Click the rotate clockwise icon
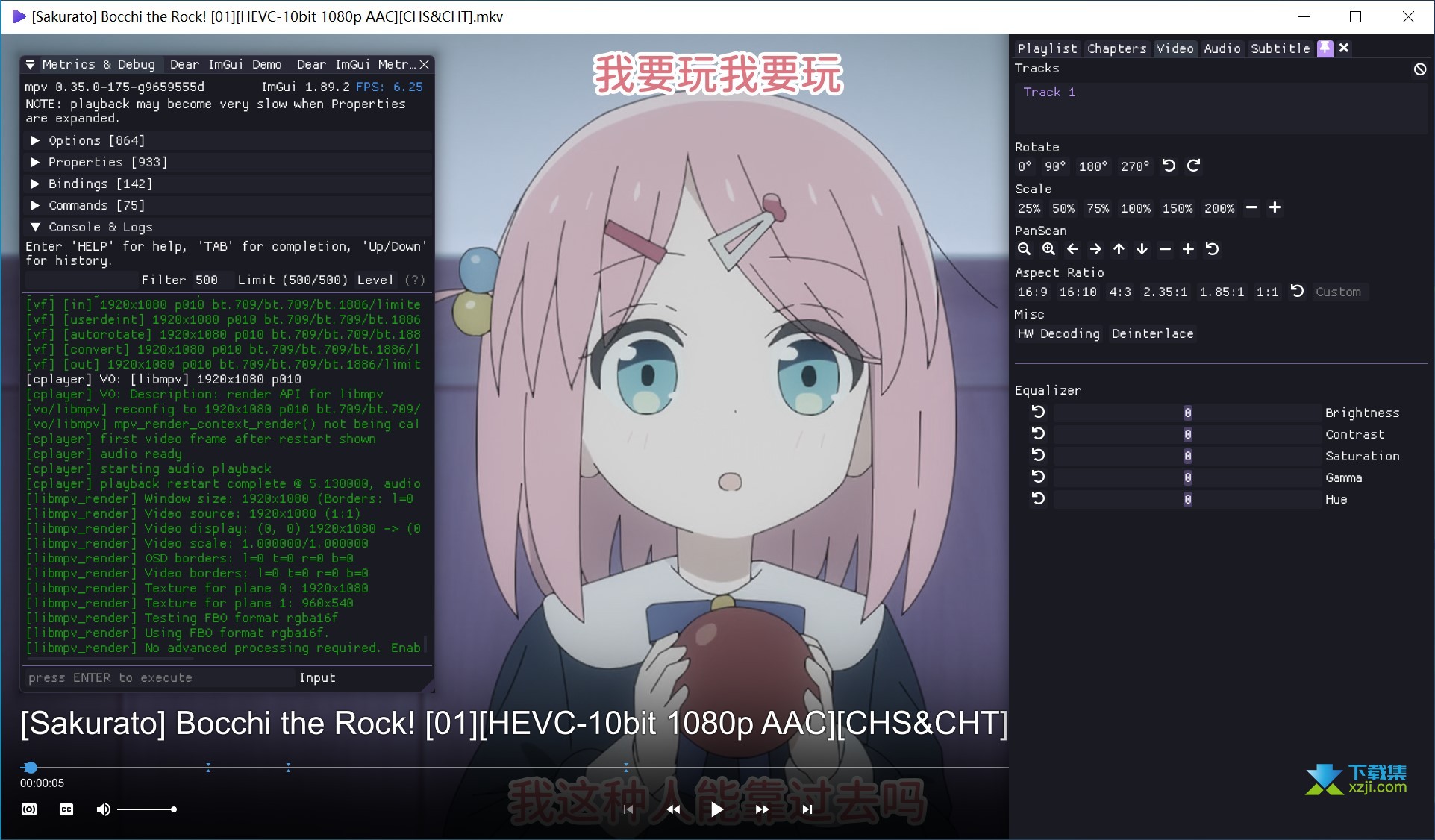The width and height of the screenshot is (1435, 840). coord(1193,166)
